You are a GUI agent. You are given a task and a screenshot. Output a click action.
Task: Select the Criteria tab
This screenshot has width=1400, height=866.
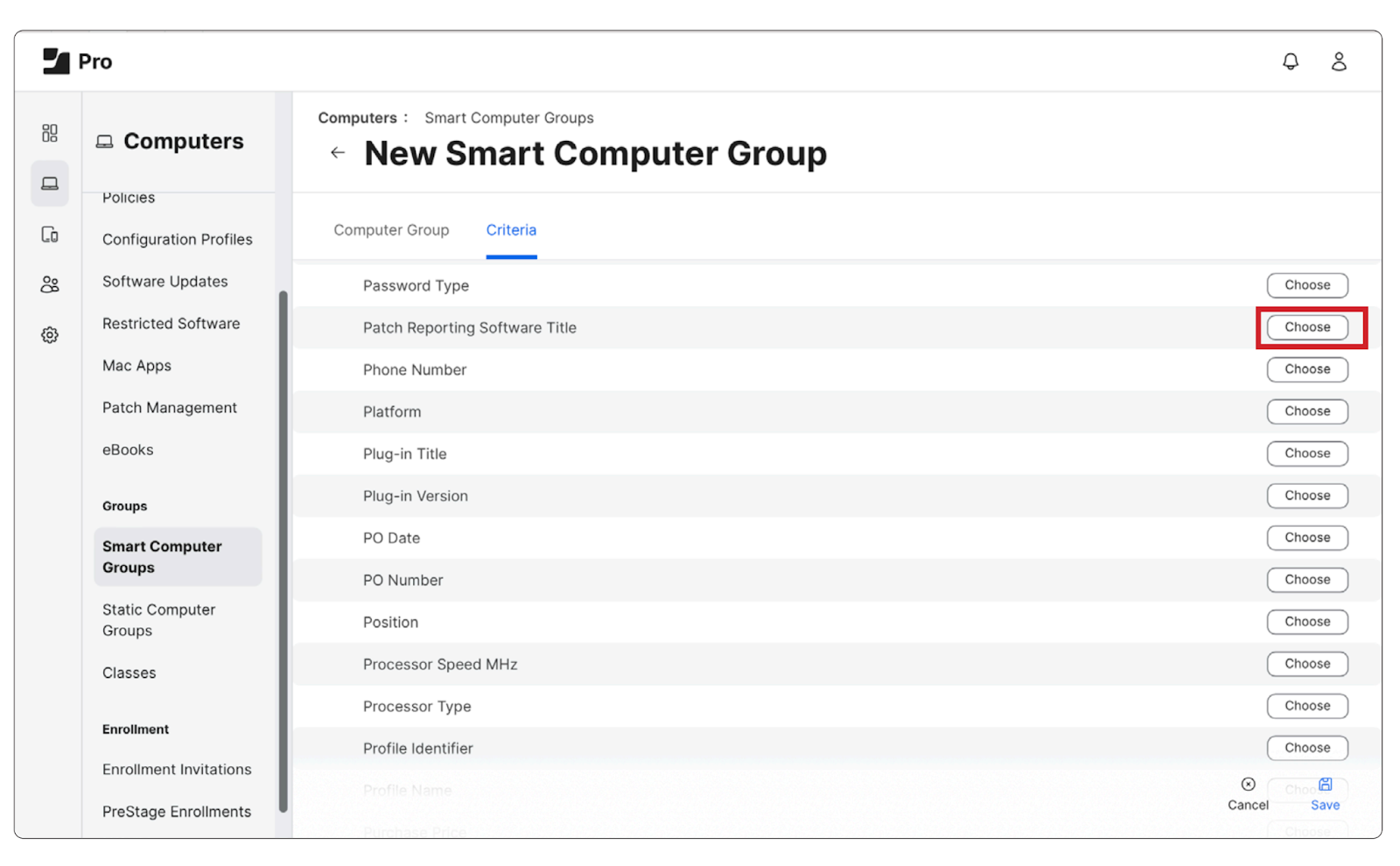pyautogui.click(x=511, y=230)
